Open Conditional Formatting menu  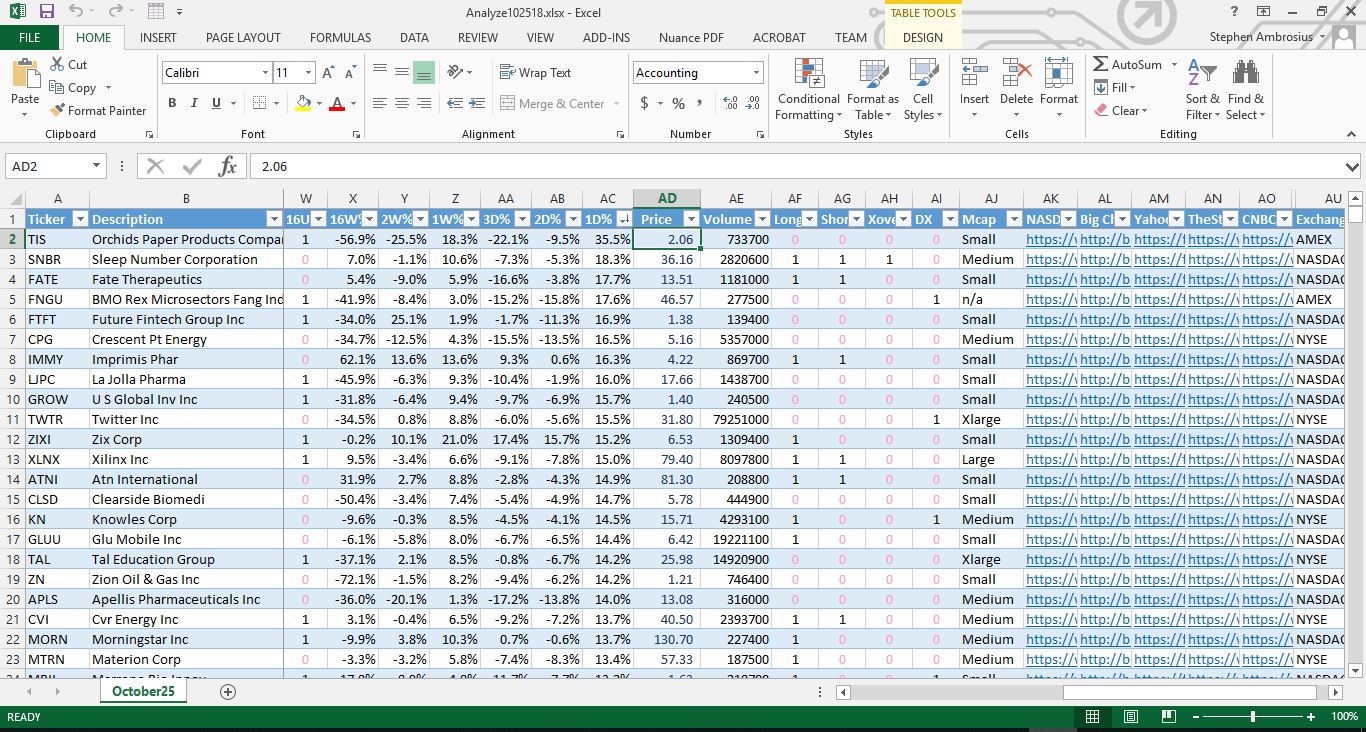808,89
